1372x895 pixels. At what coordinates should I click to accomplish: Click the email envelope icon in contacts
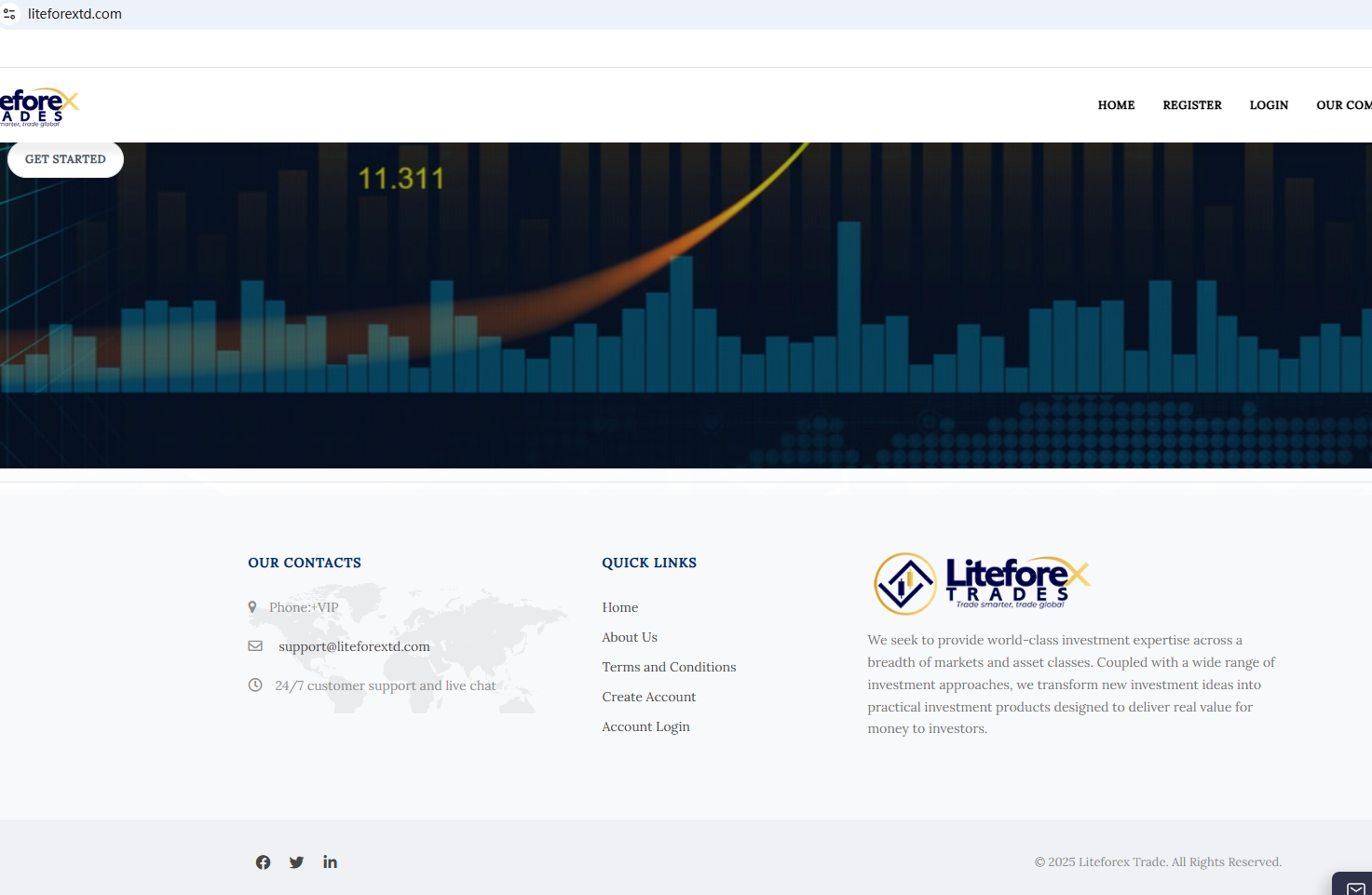(x=255, y=646)
